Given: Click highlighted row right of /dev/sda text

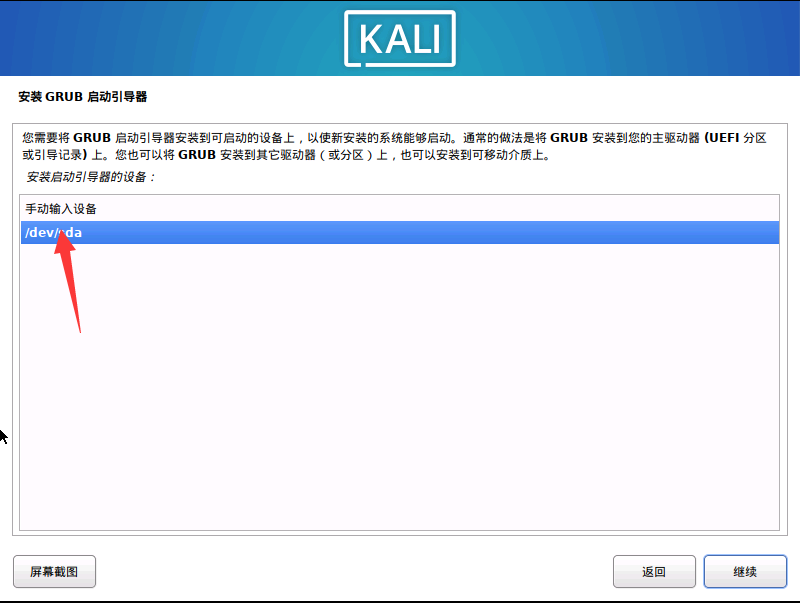Looking at the screenshot, I should coord(430,233).
